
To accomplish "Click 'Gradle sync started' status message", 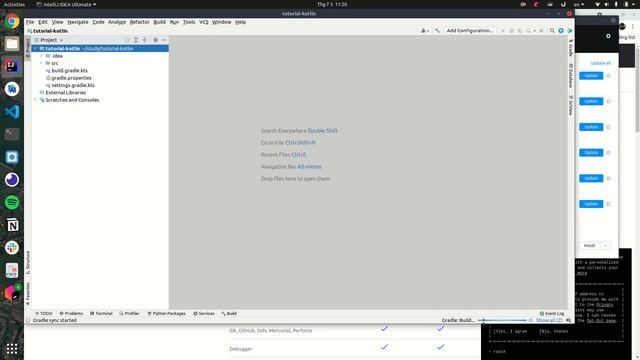I will [55, 320].
